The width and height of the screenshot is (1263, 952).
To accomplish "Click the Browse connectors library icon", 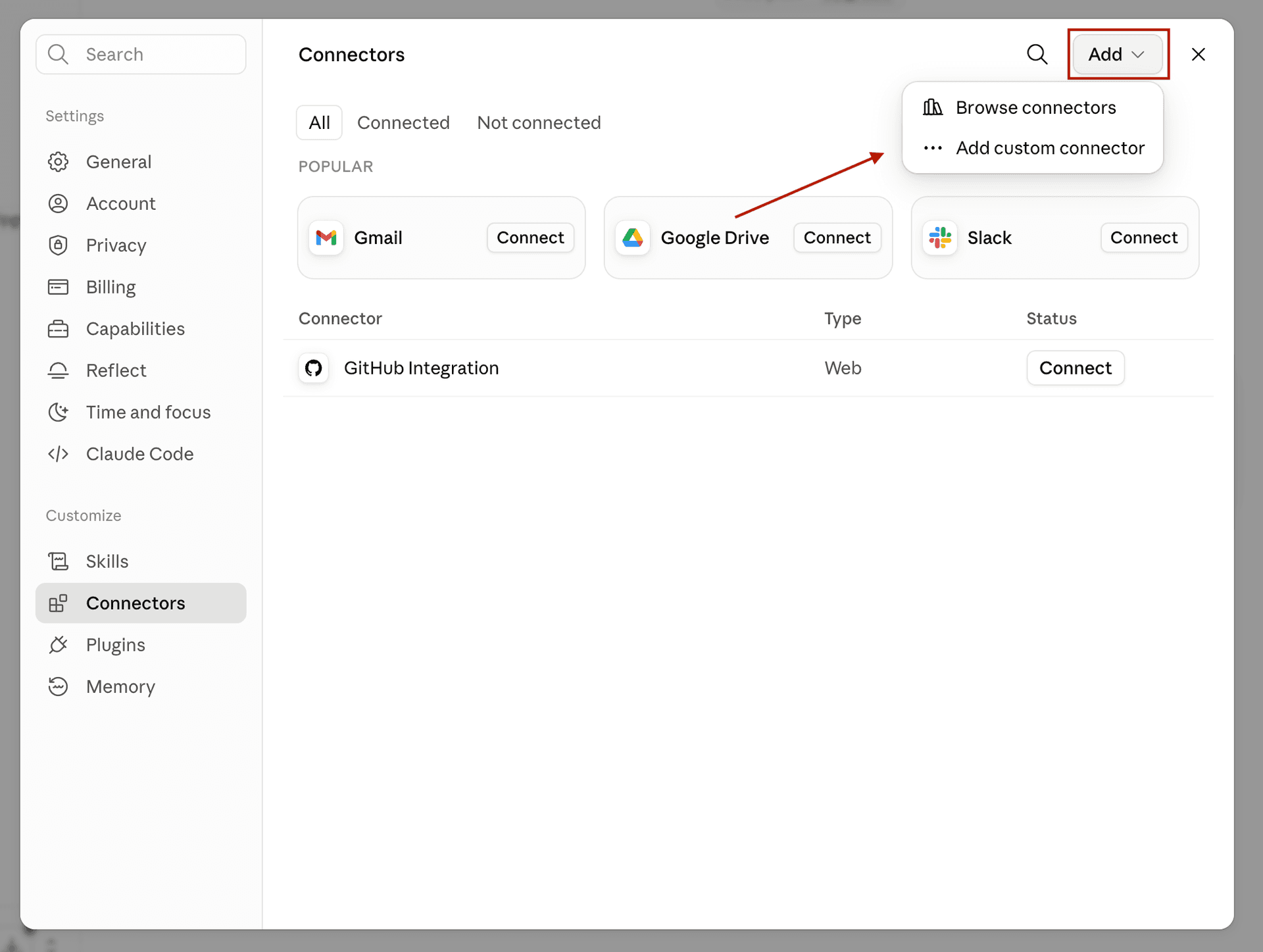I will click(x=932, y=107).
